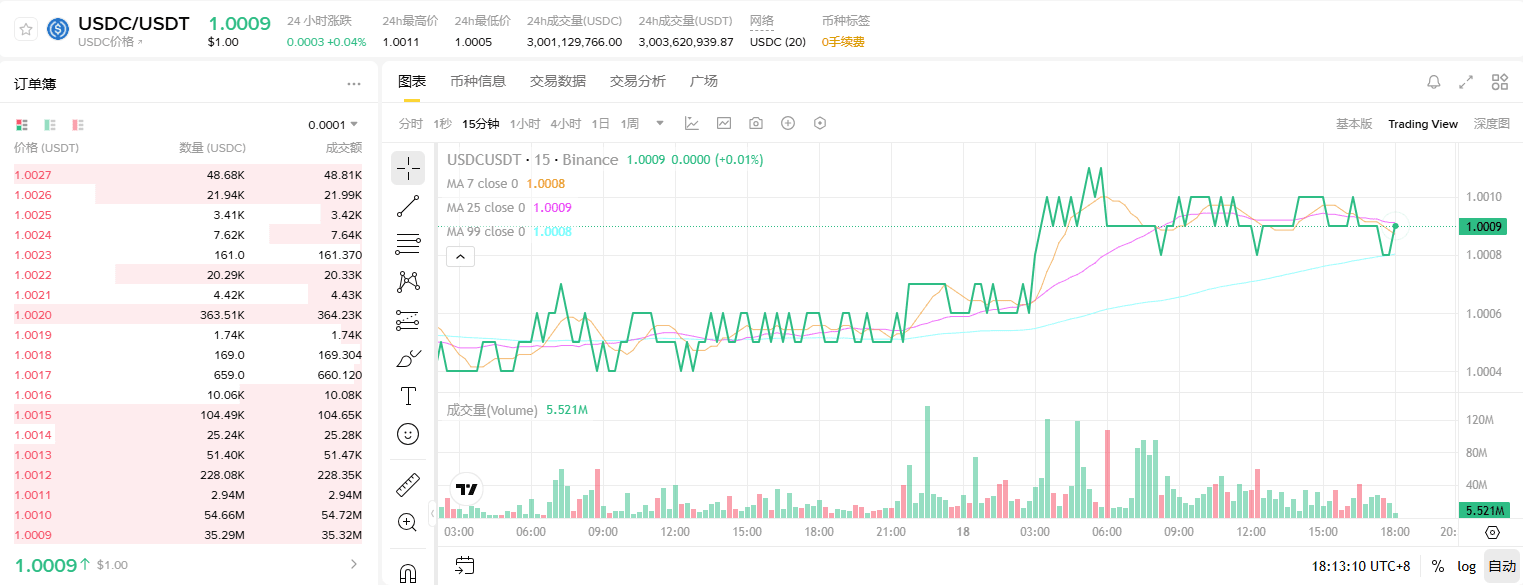
Task: Select the 4小时 interval
Action: coord(566,124)
